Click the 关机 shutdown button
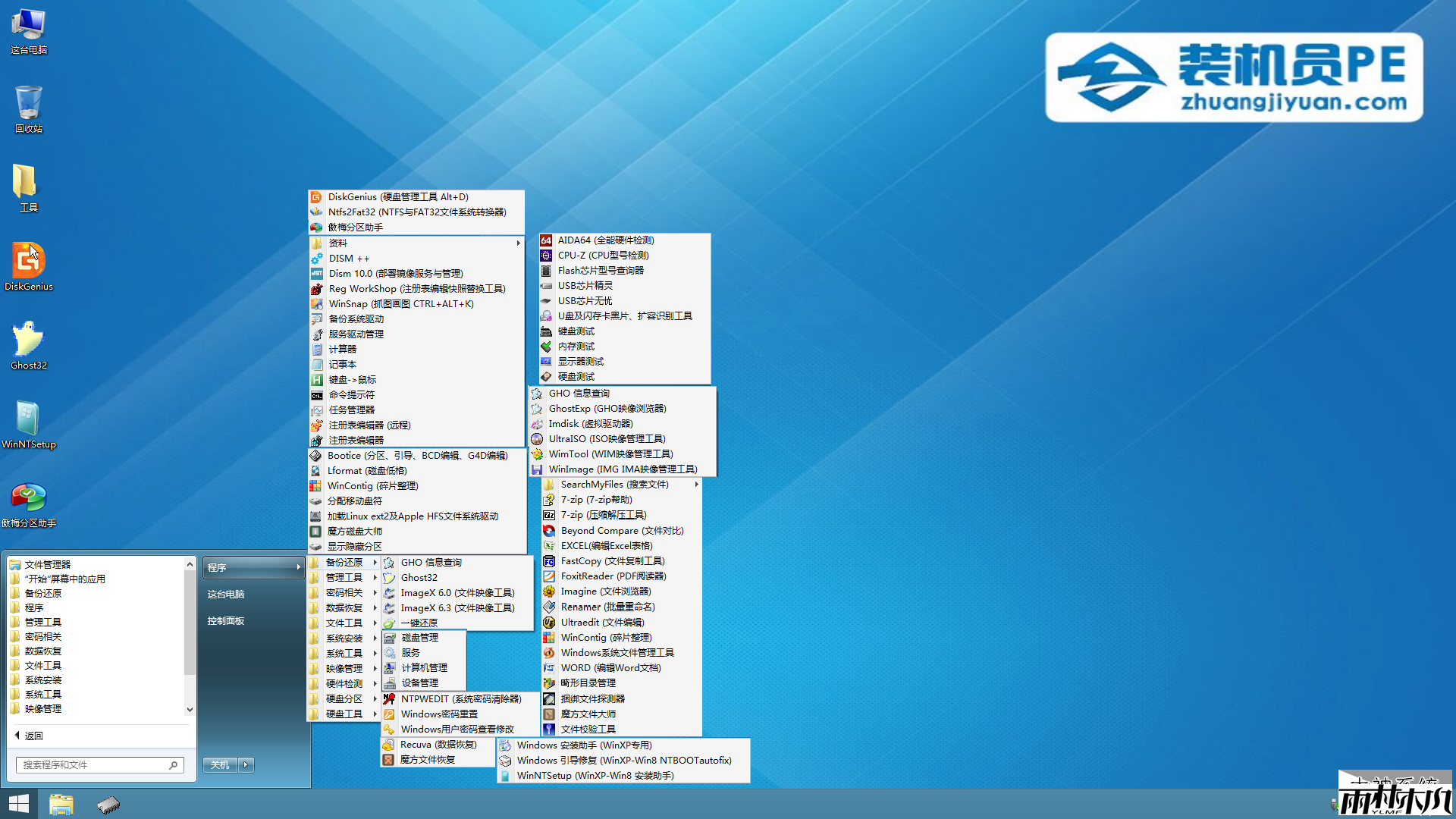 point(220,764)
